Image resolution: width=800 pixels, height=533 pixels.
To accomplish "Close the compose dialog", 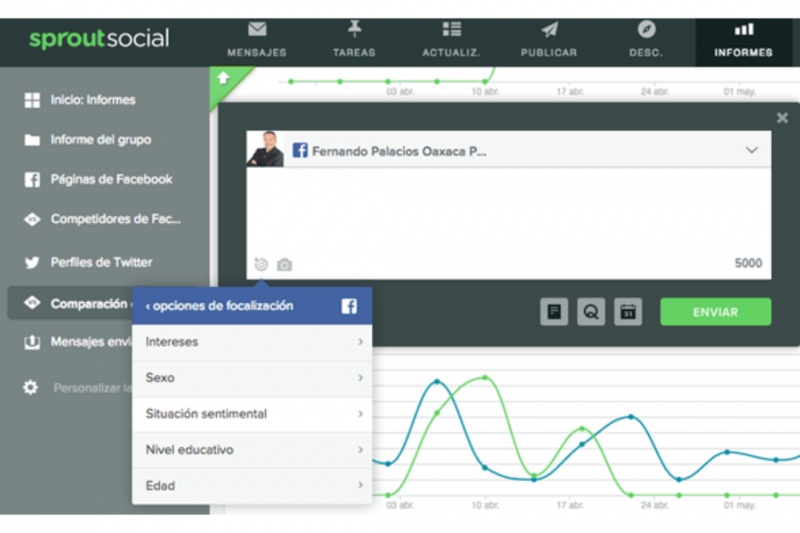I will (782, 118).
